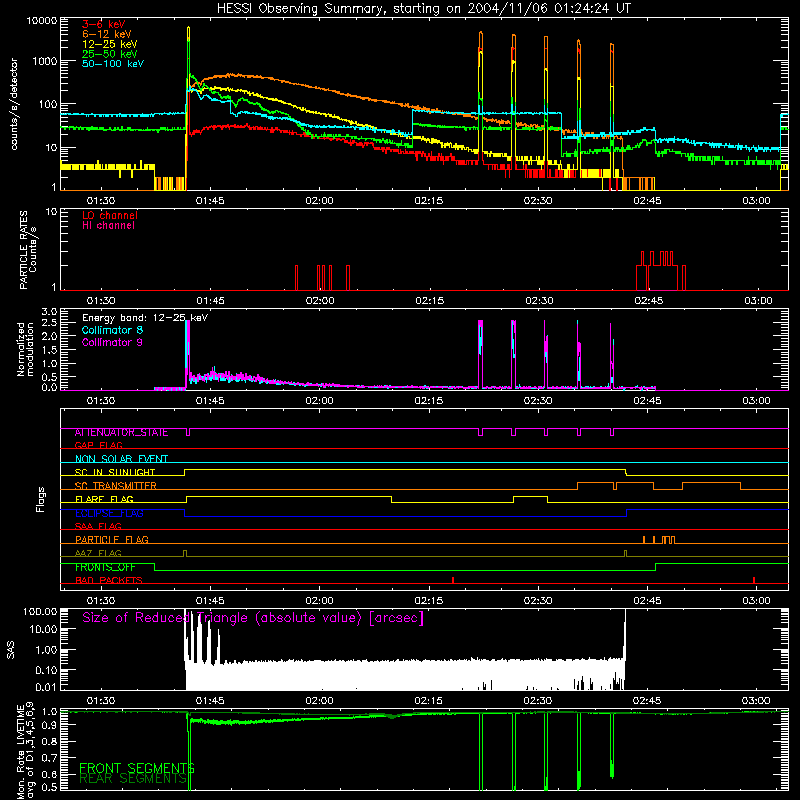Click the 'LO channel' legend text
800x800 pixels.
click(x=110, y=215)
